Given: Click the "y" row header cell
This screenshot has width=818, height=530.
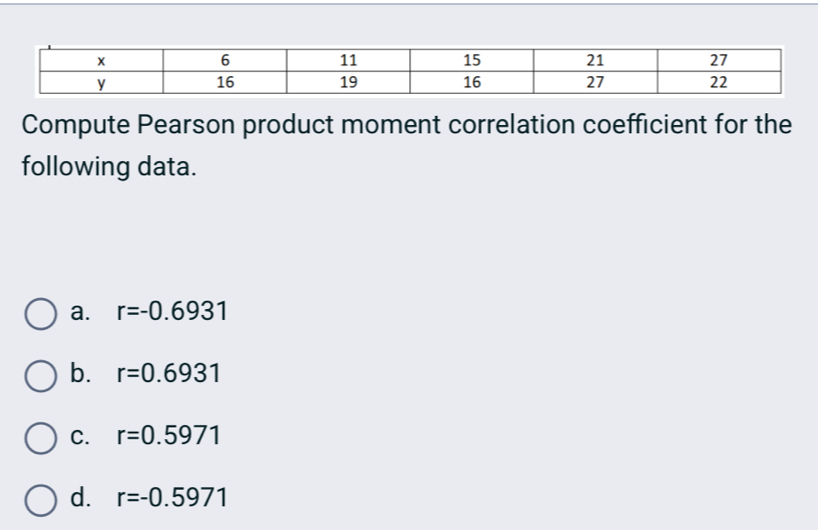Looking at the screenshot, I should (101, 82).
